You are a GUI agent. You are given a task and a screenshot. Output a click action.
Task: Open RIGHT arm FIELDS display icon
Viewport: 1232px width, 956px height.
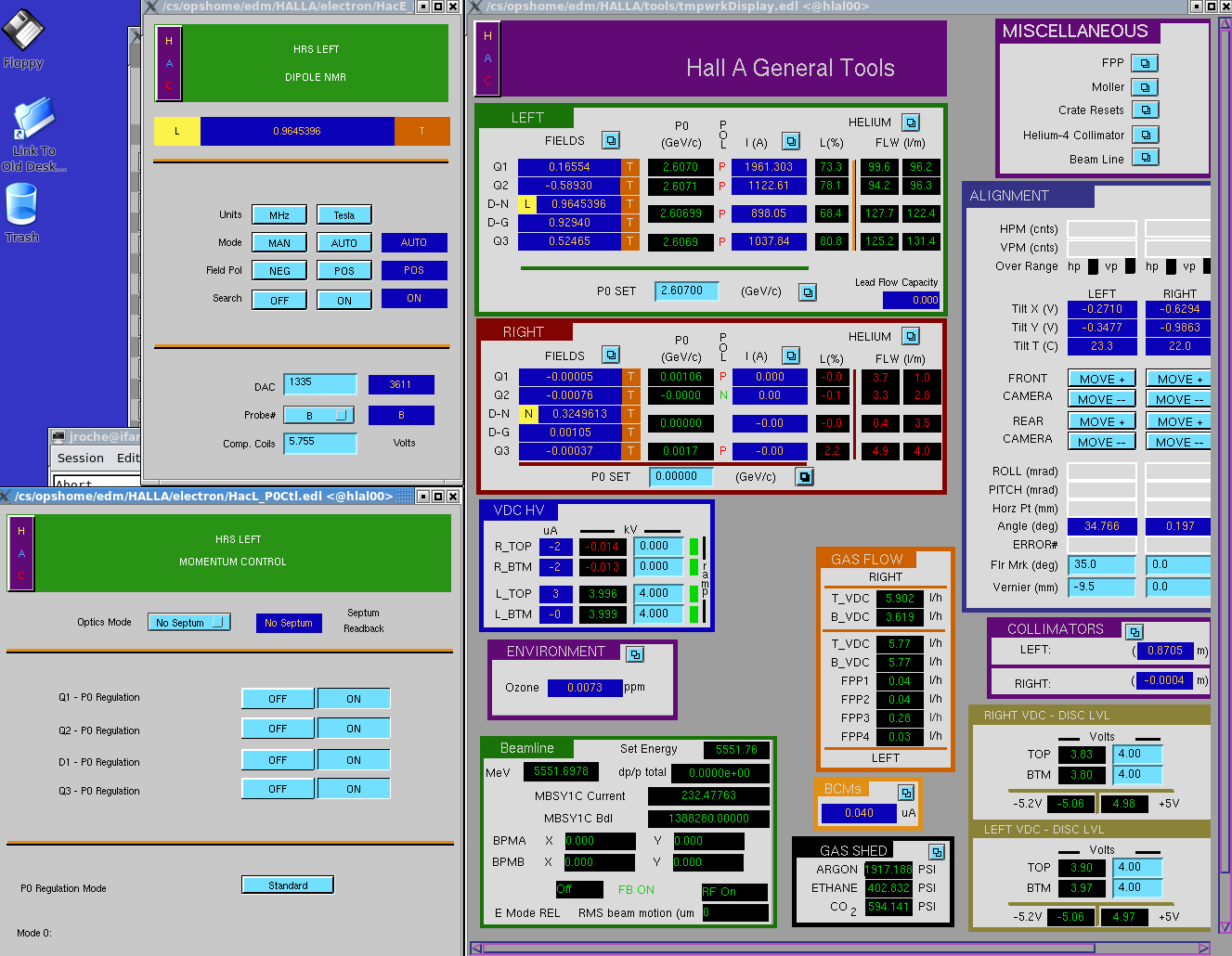click(x=610, y=355)
